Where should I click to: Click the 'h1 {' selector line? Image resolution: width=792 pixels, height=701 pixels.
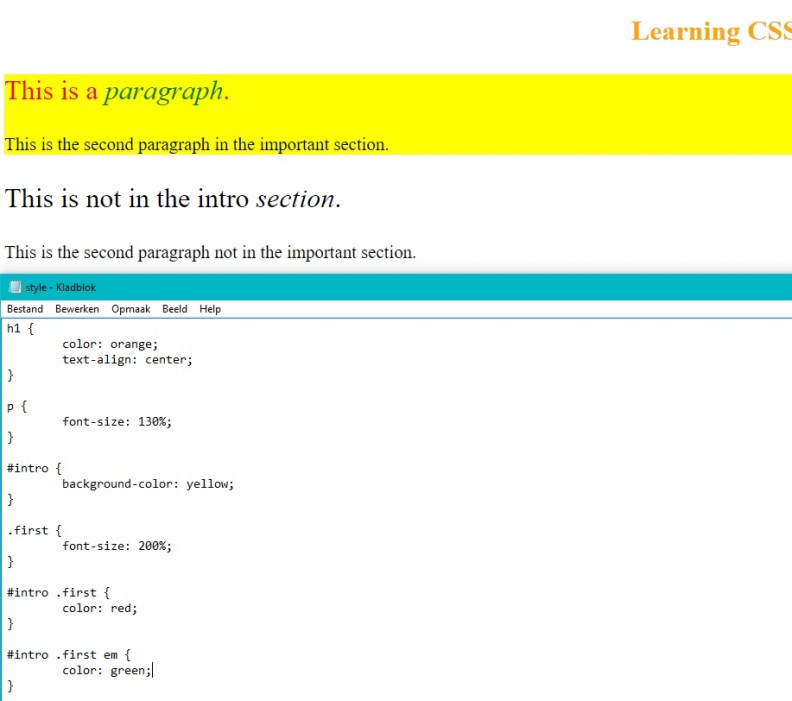[20, 329]
